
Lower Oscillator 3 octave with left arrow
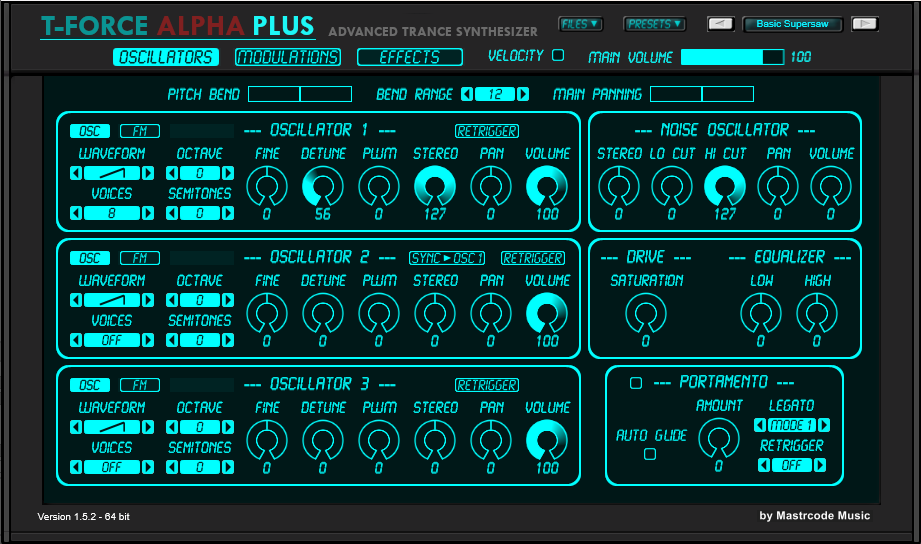click(172, 427)
